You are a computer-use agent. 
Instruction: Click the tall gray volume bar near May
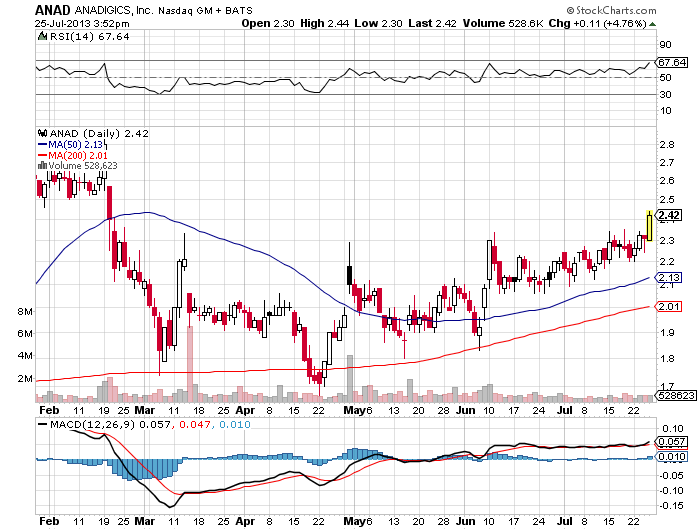(x=350, y=379)
